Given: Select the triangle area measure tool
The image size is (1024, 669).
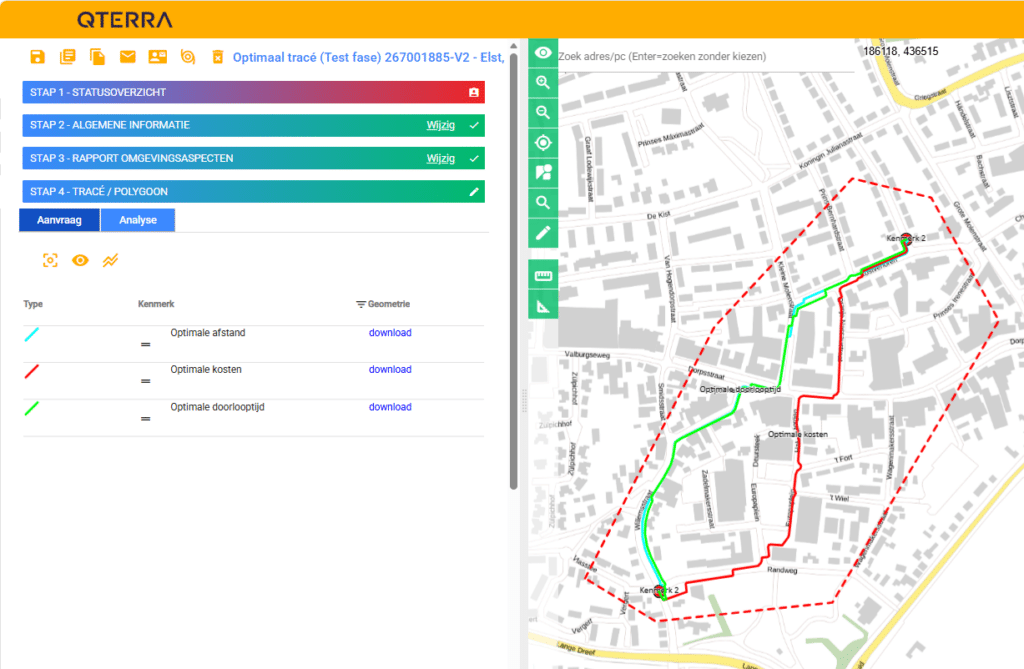Looking at the screenshot, I should (543, 306).
